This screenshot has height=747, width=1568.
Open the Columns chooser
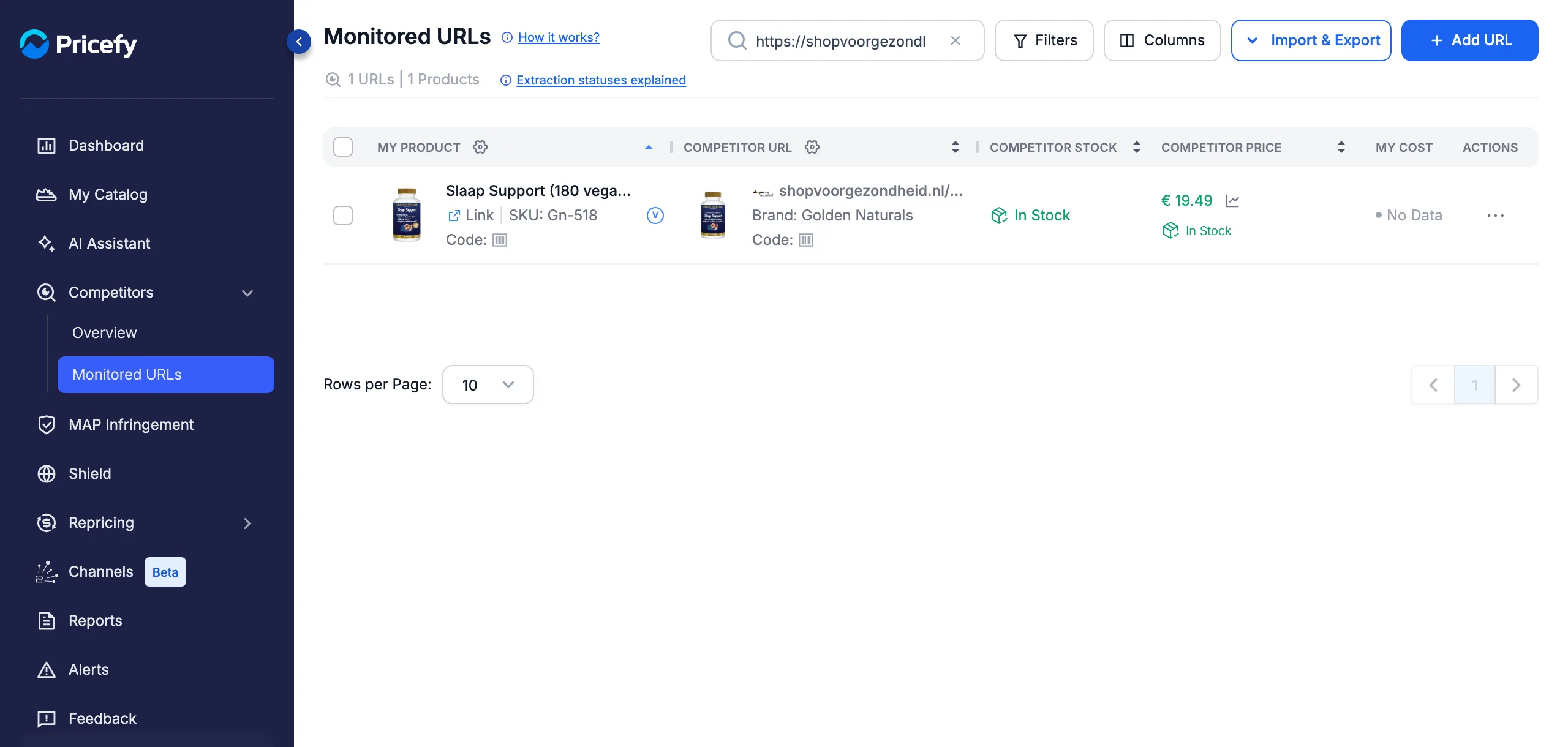(x=1163, y=40)
